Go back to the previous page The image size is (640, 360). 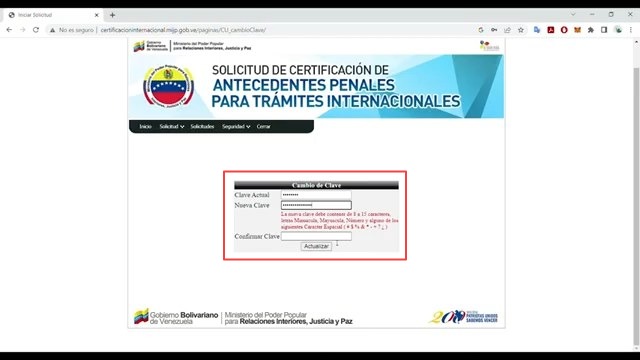[x=9, y=30]
